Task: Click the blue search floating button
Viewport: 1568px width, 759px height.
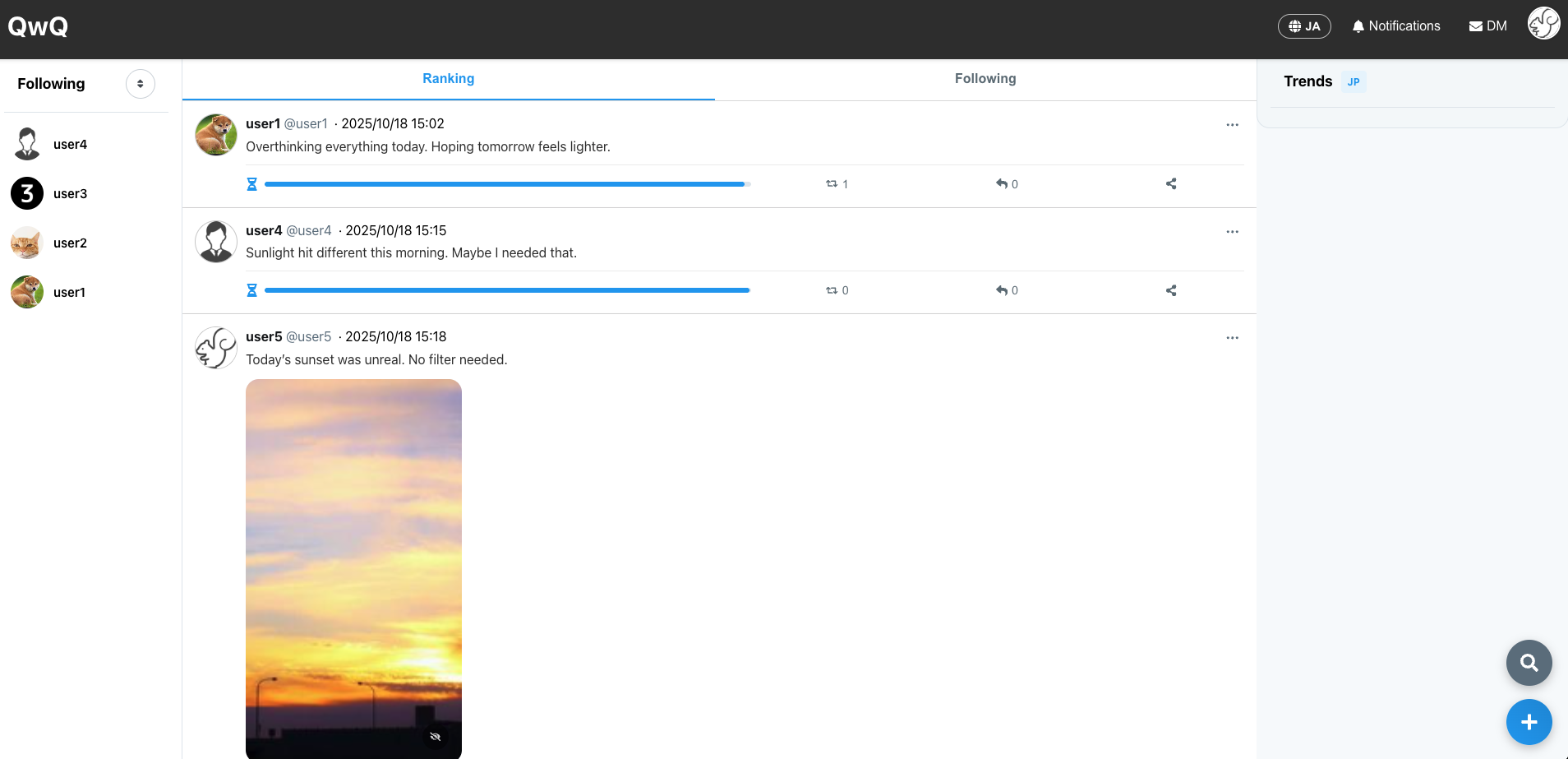Action: (x=1529, y=663)
